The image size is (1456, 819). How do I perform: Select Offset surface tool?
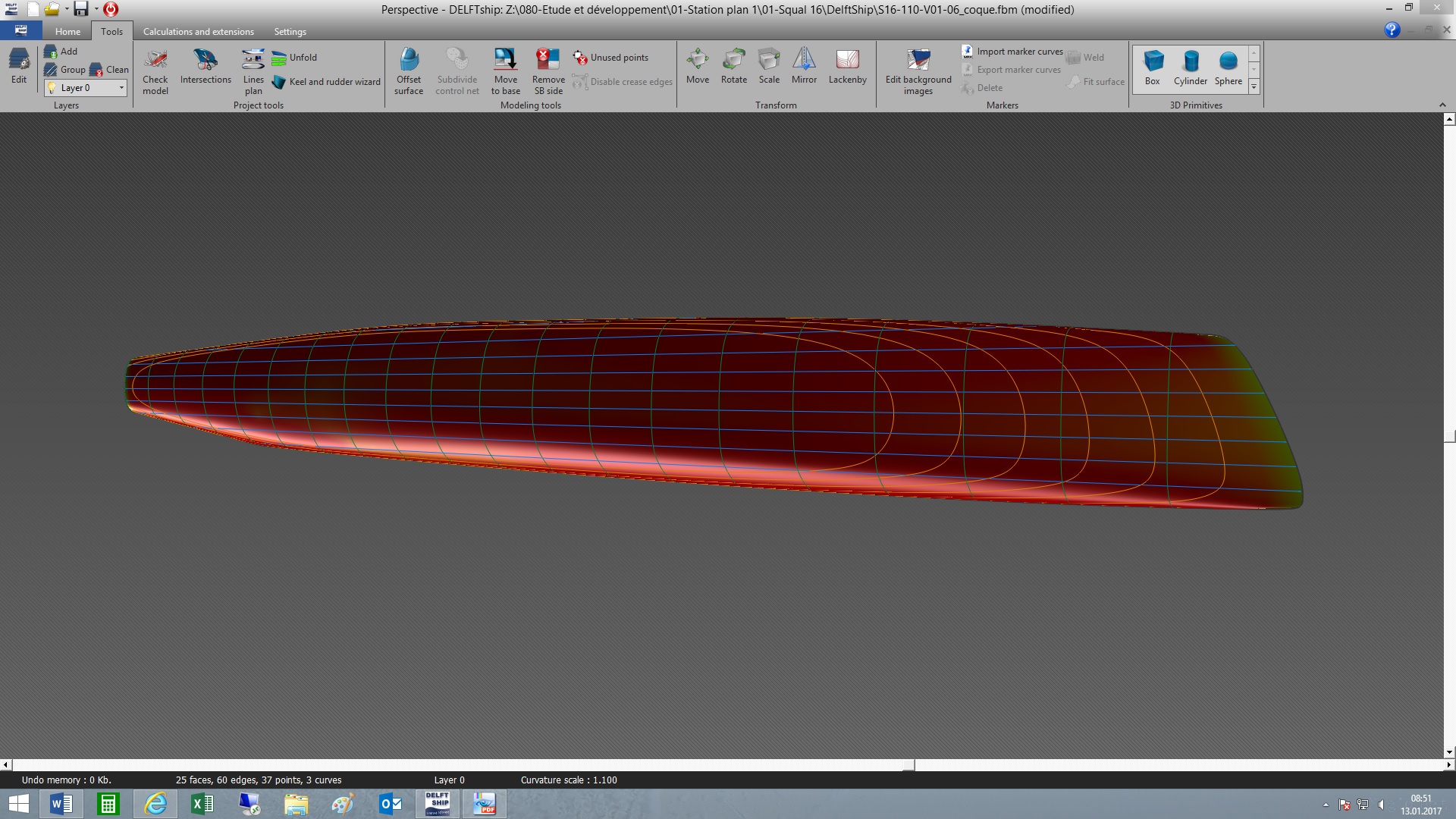pos(409,72)
